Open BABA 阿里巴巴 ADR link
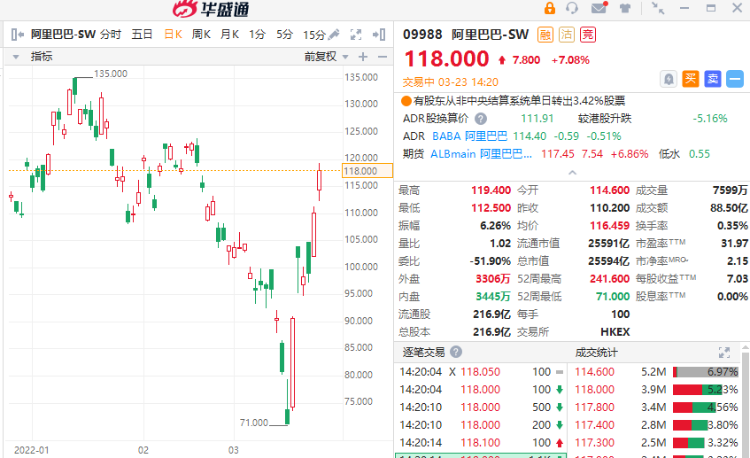 pyautogui.click(x=469, y=136)
